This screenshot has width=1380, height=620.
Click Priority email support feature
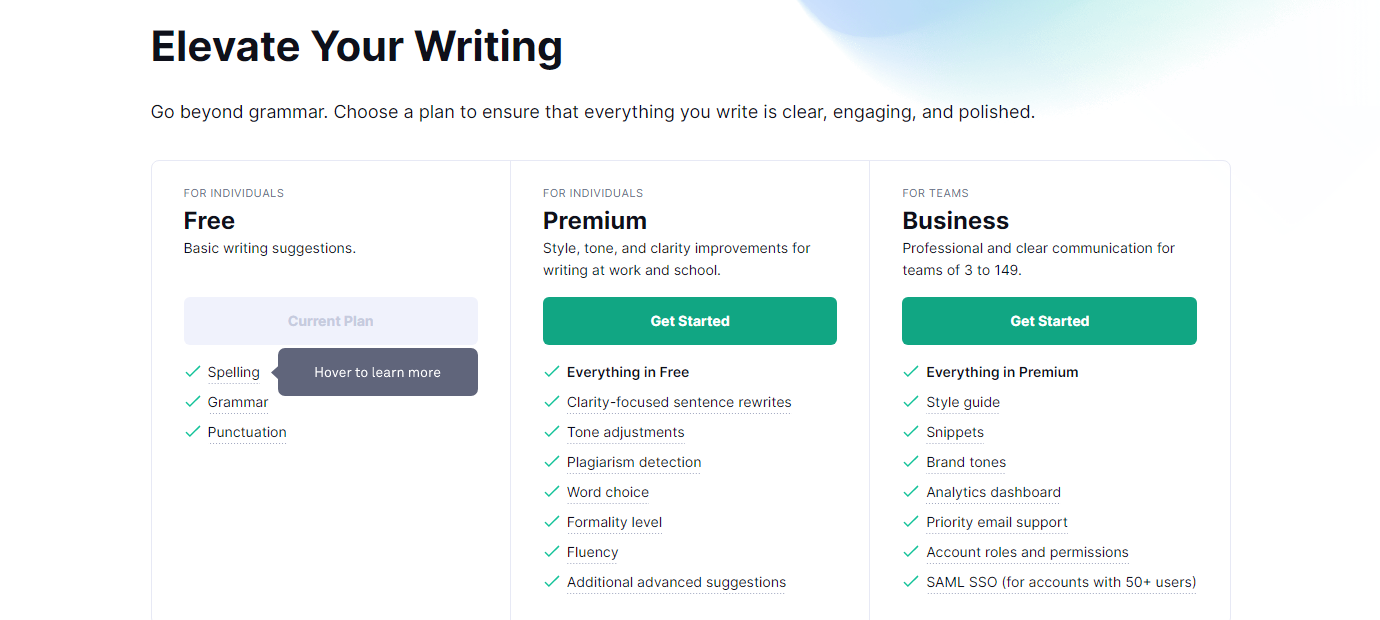997,522
